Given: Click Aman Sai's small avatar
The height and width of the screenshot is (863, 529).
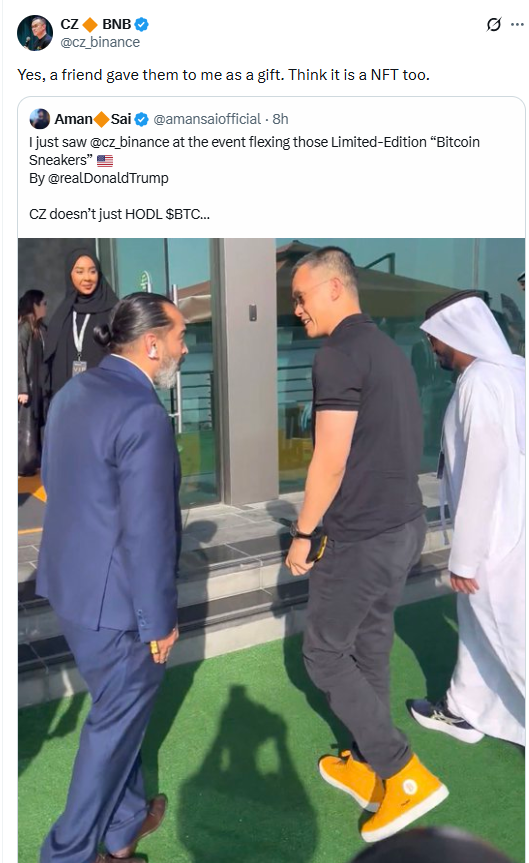Looking at the screenshot, I should click(40, 119).
